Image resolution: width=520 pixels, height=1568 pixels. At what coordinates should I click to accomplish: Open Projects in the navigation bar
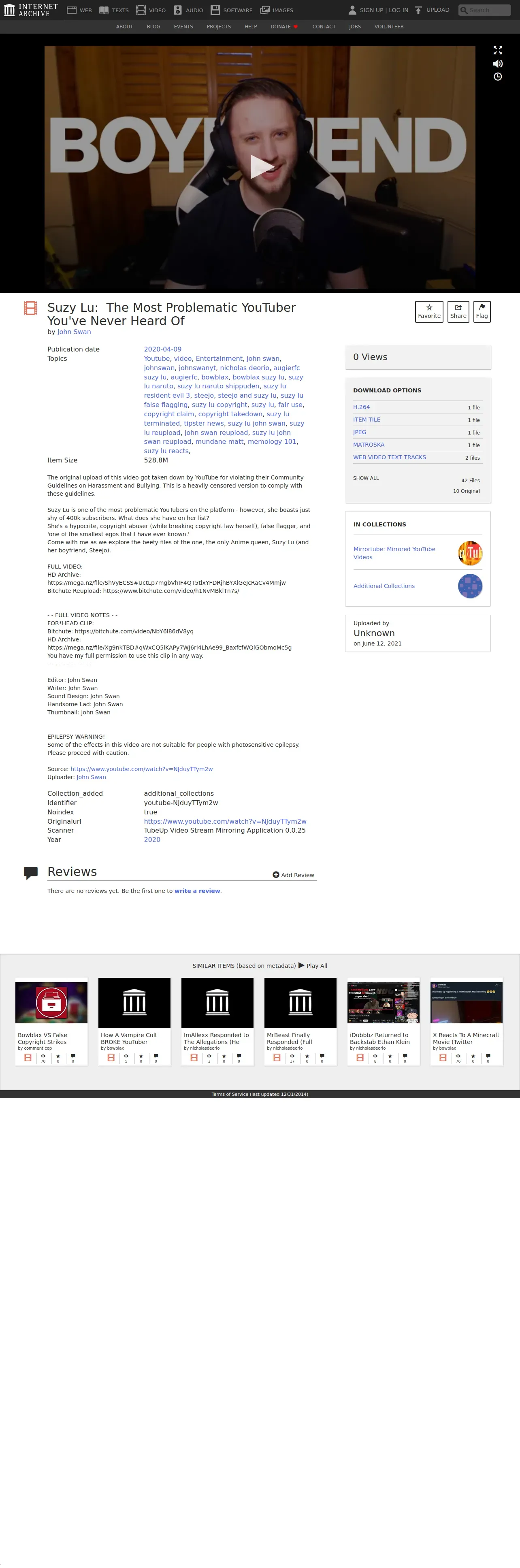click(219, 27)
